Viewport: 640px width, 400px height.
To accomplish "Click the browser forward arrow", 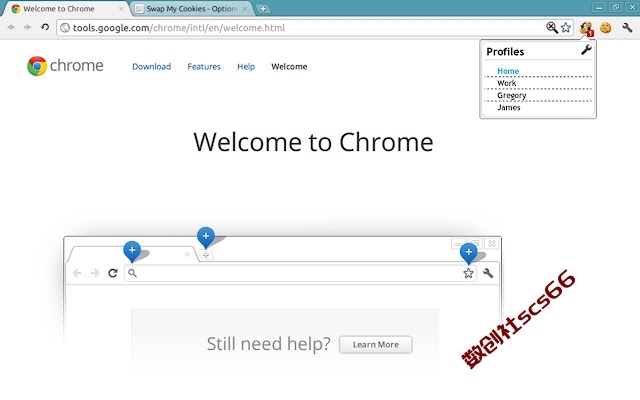I will point(28,27).
